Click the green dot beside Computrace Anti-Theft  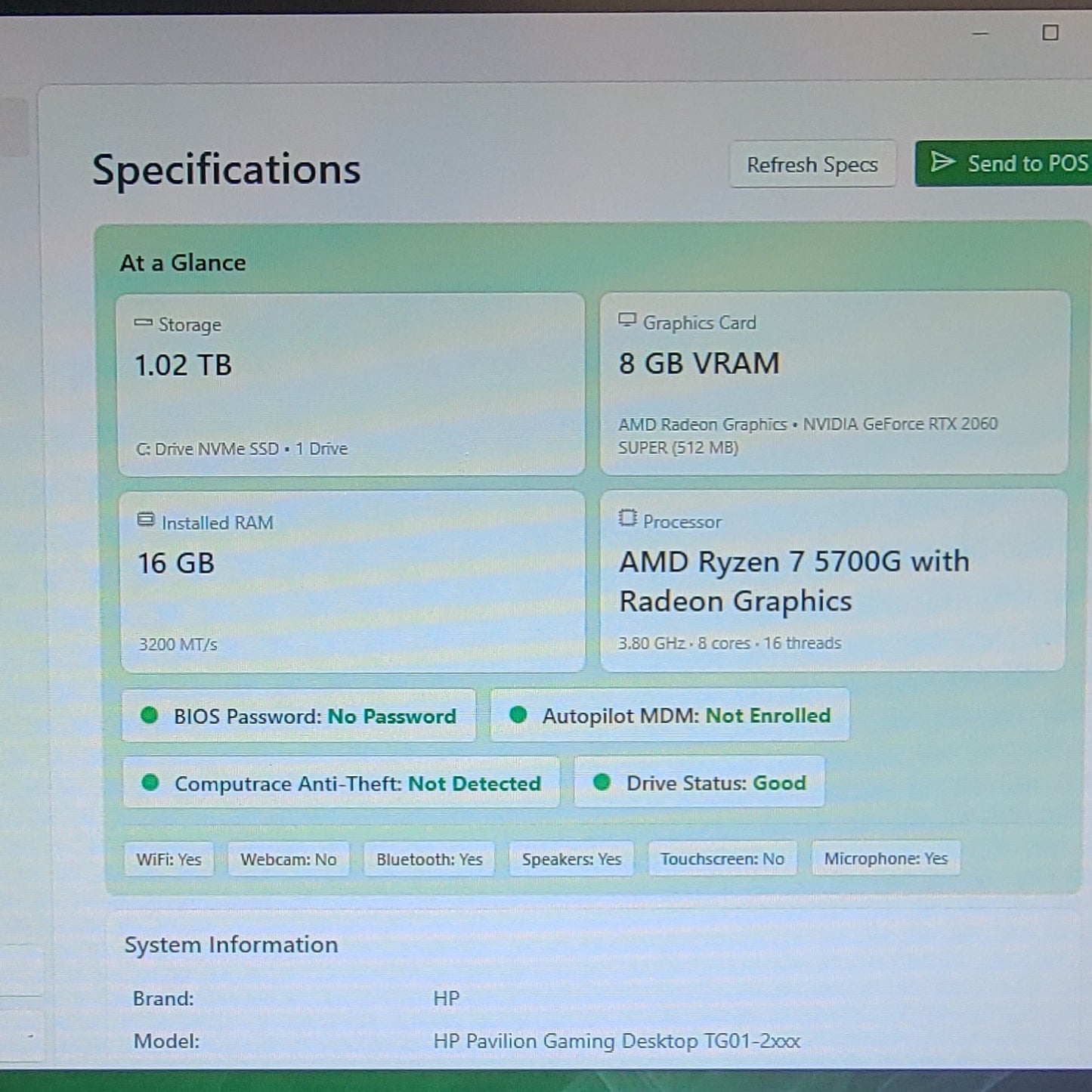(x=150, y=782)
